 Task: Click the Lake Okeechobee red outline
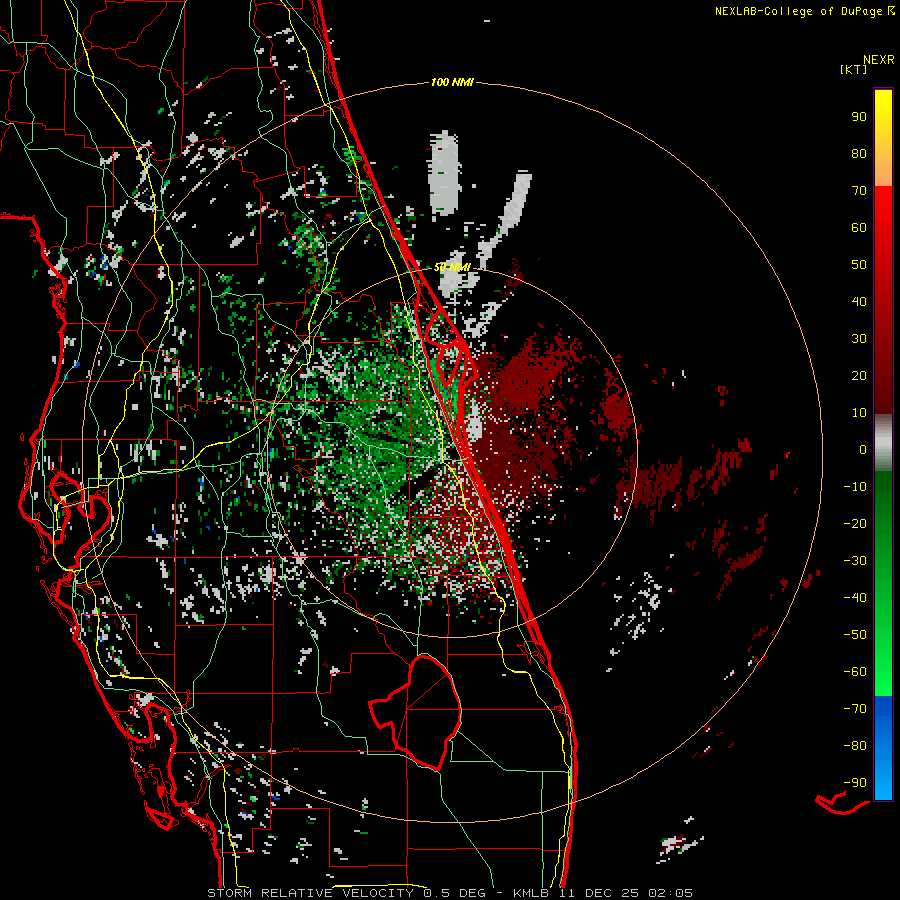417,712
